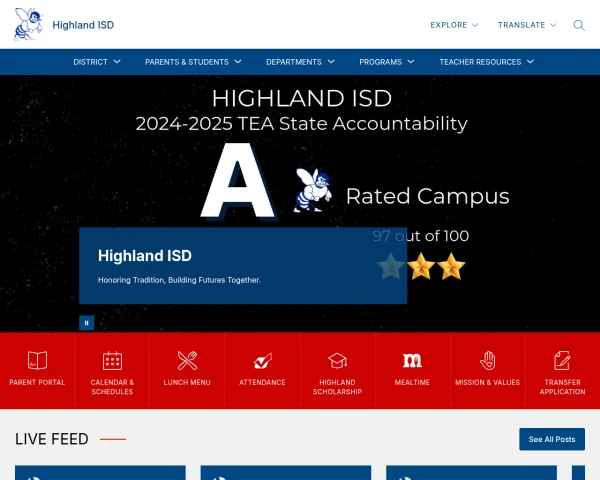Click the Transfer Application paper icon
Viewport: 600px width, 480px height.
click(x=562, y=360)
